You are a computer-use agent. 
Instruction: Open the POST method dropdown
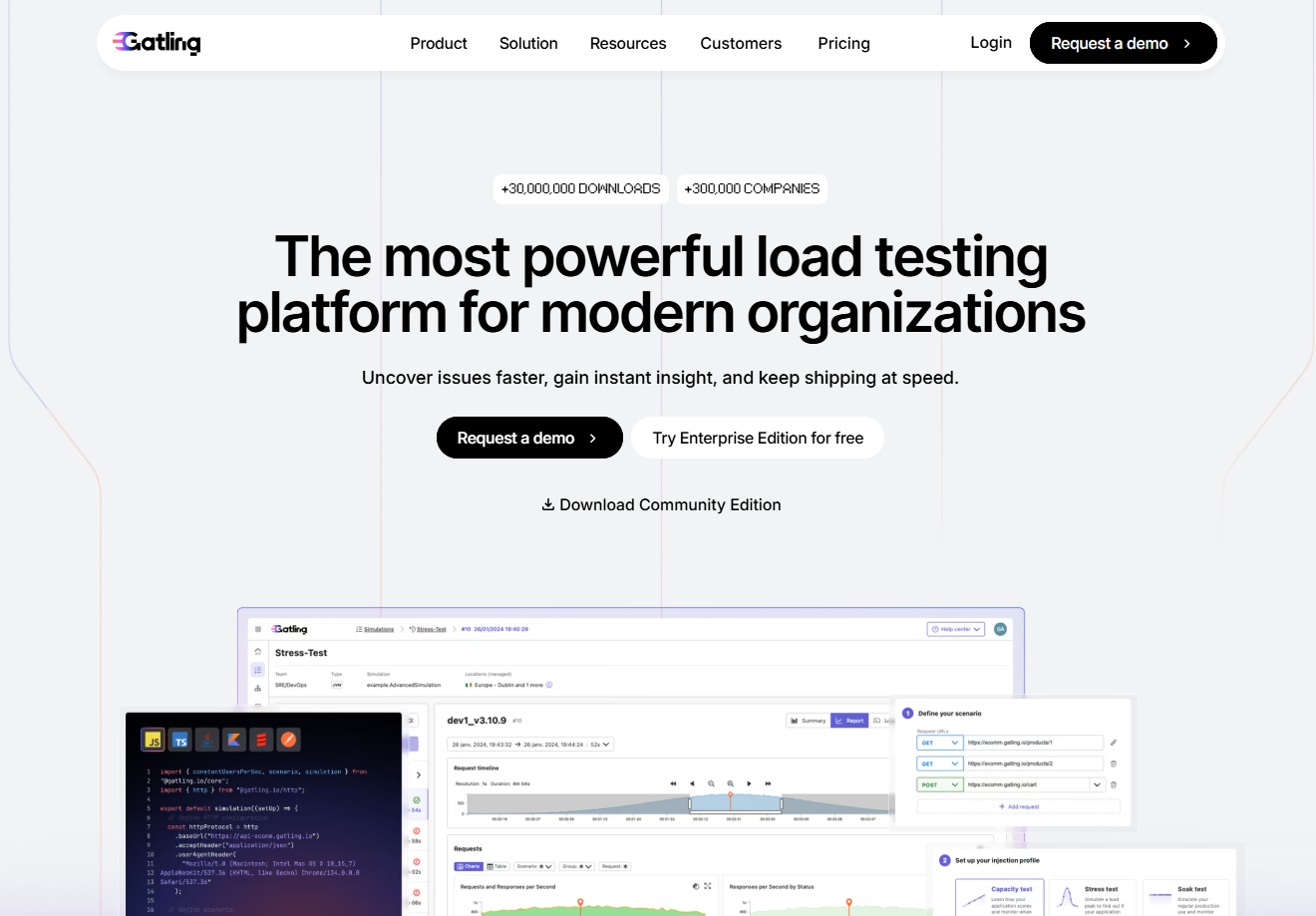(x=939, y=785)
